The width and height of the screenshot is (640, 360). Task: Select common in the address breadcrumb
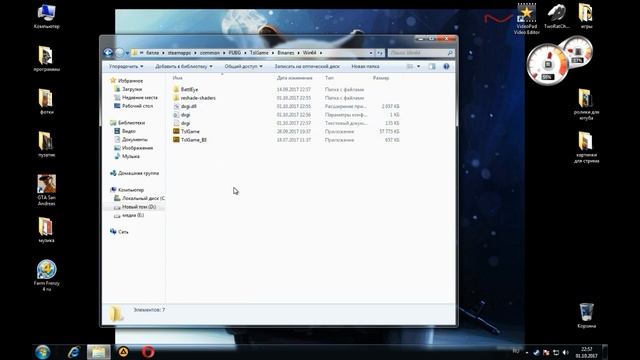[x=210, y=53]
